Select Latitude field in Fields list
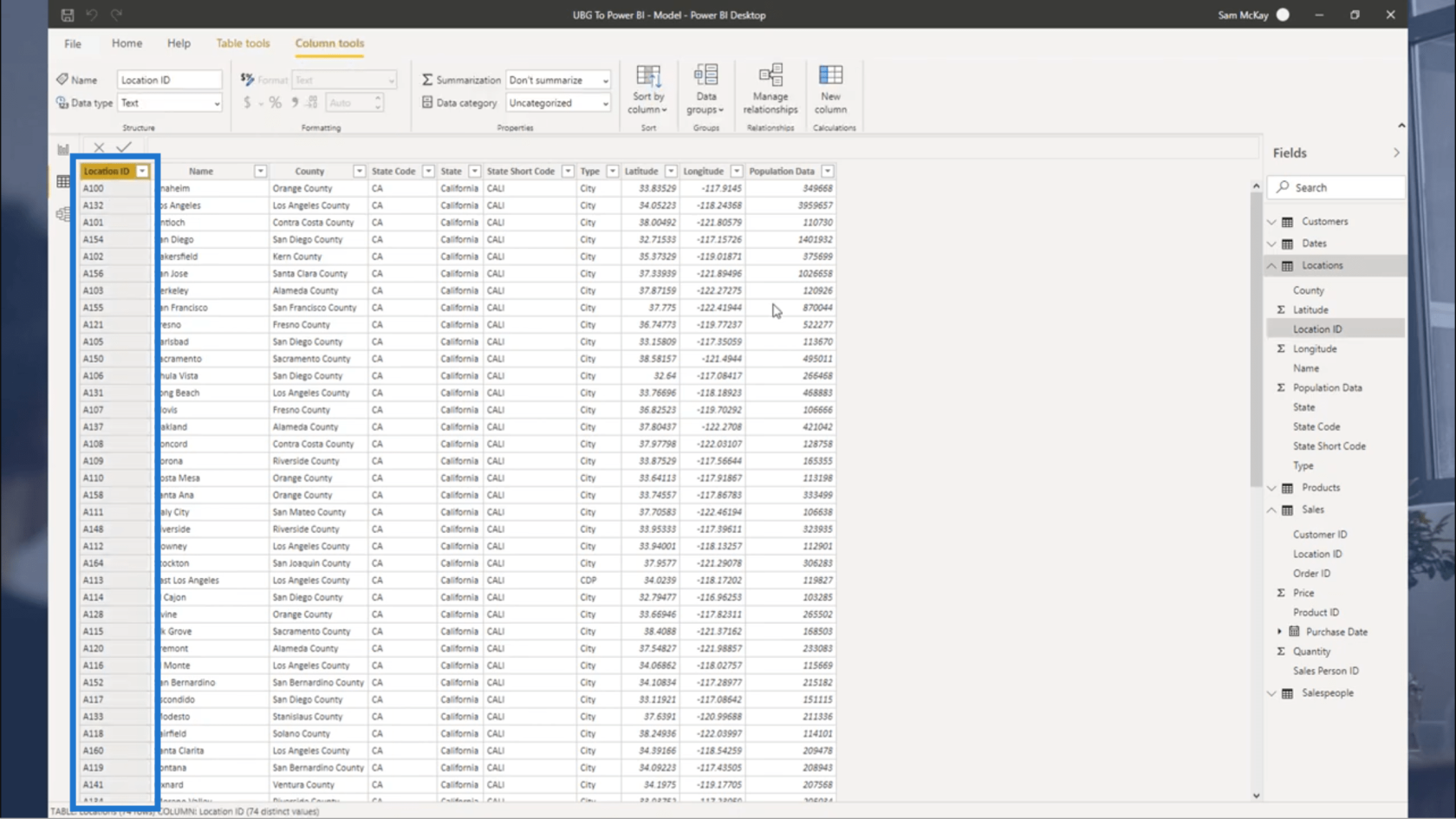The image size is (1456, 819). [x=1310, y=310]
